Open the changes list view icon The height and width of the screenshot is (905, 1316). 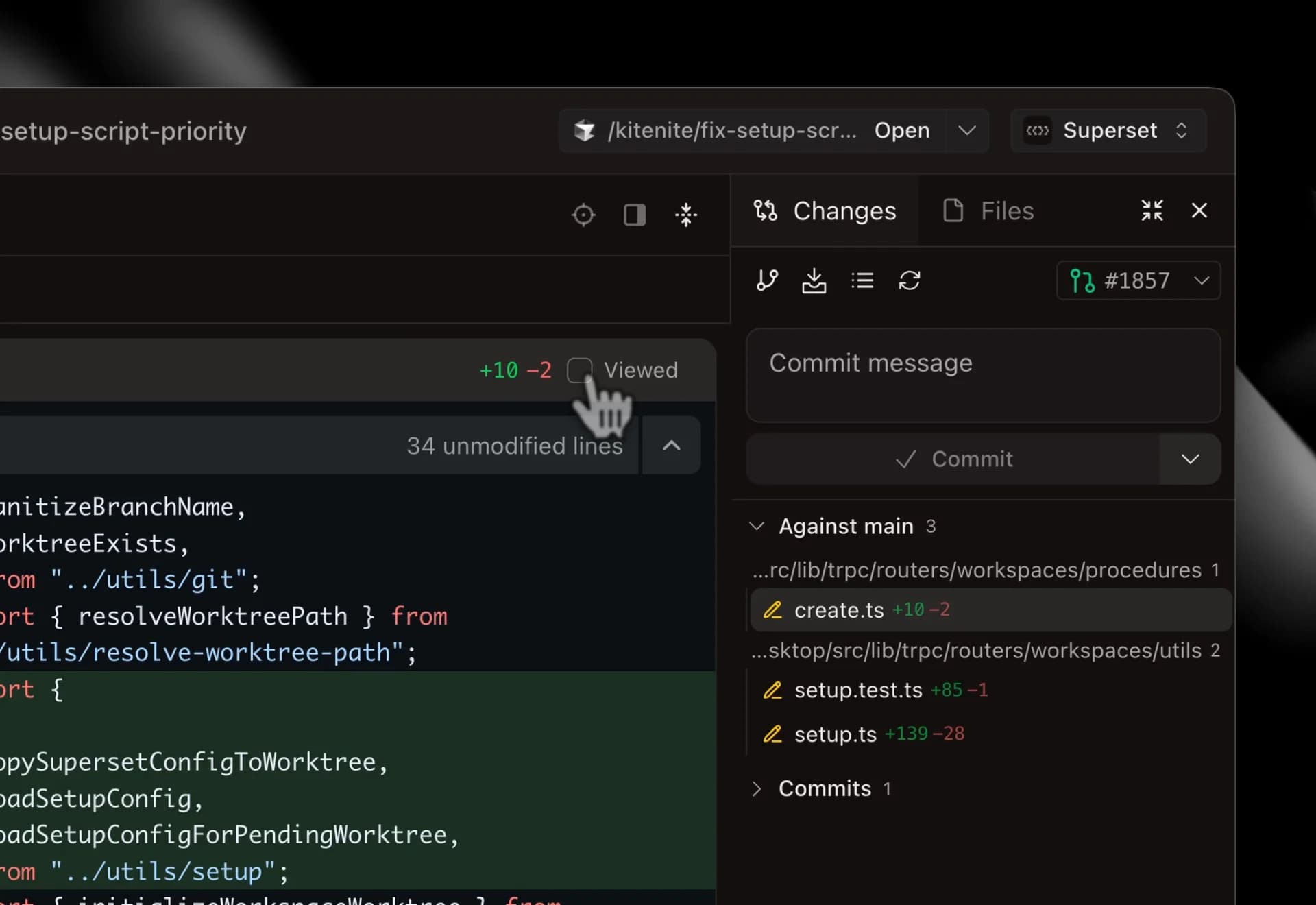point(862,280)
